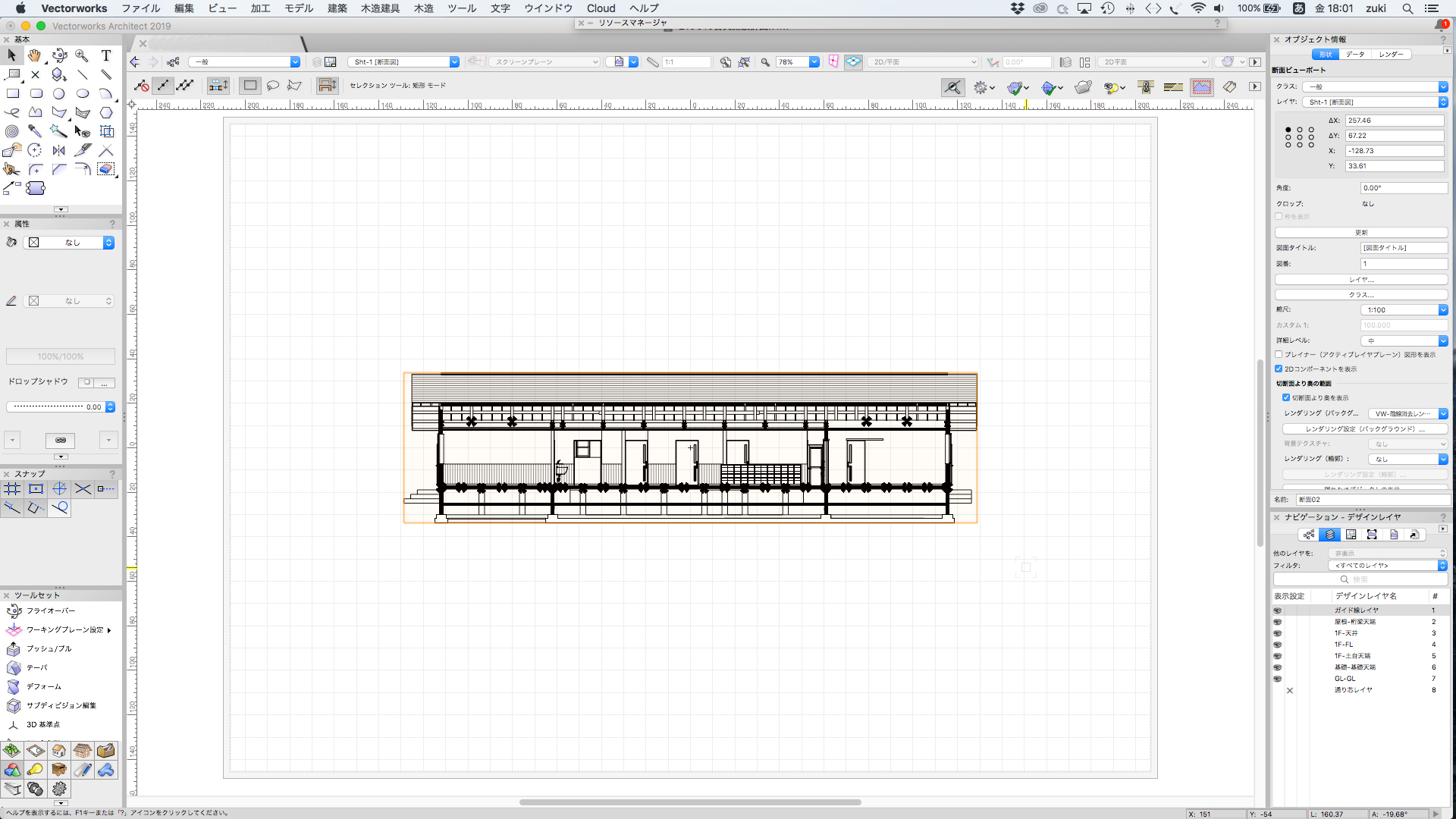Open レンダリング（バックグラウンド） mode dropdown

tap(1408, 413)
